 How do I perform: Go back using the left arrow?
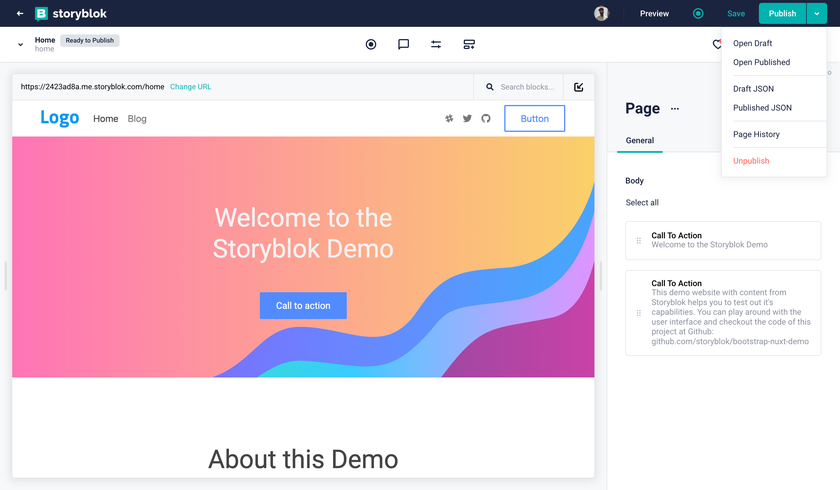[x=20, y=13]
